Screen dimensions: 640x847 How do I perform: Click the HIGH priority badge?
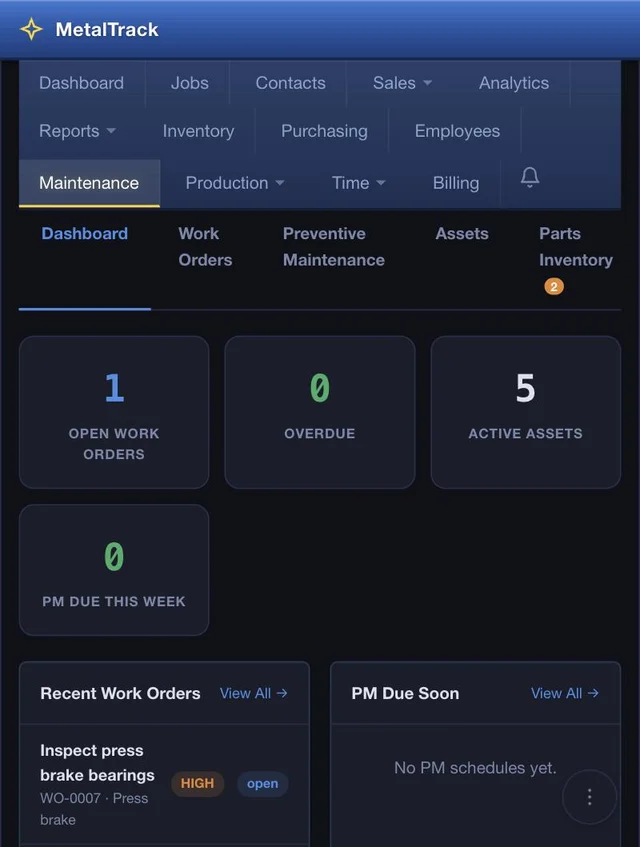click(197, 783)
